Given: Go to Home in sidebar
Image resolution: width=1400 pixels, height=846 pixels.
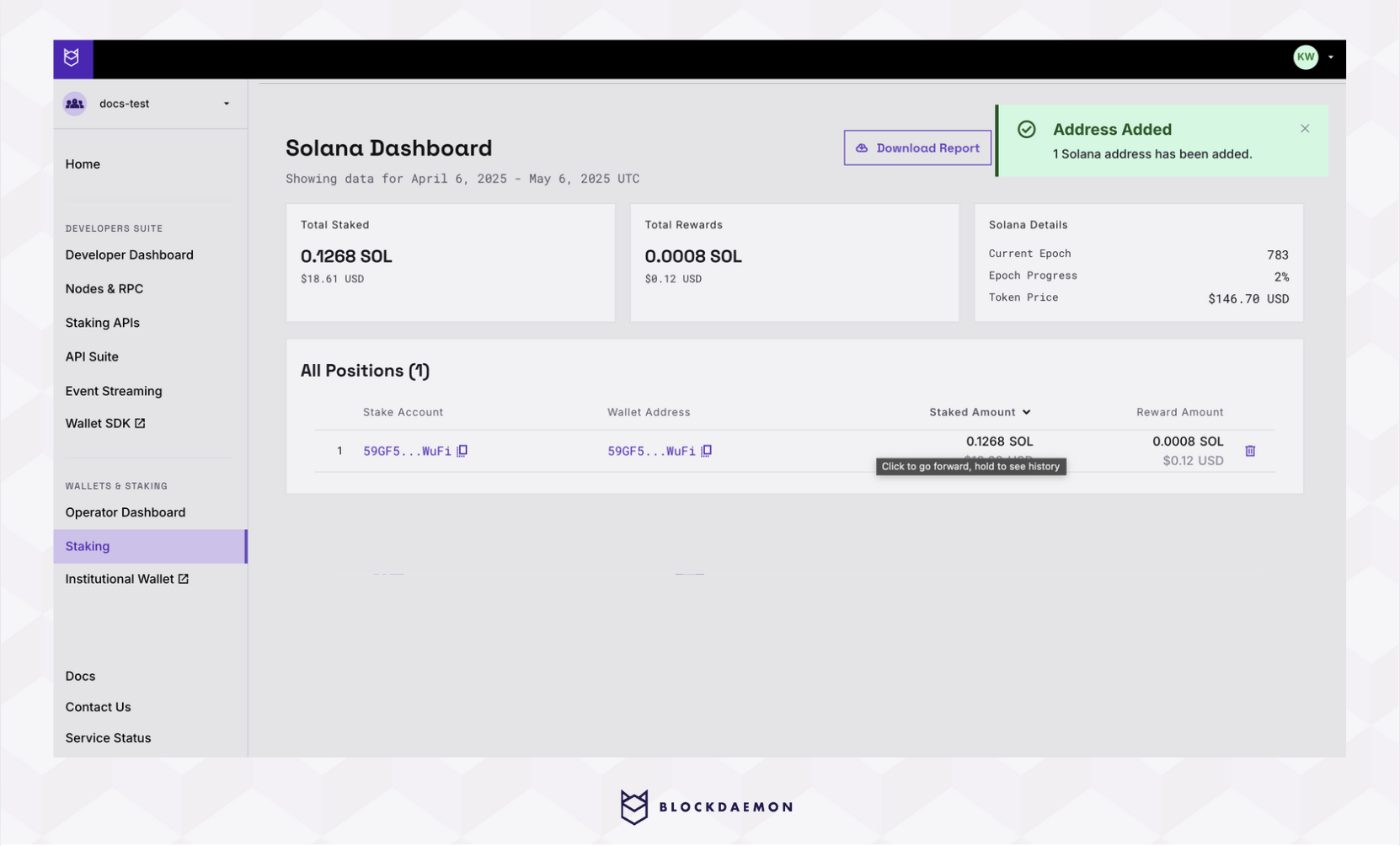Looking at the screenshot, I should click(83, 164).
